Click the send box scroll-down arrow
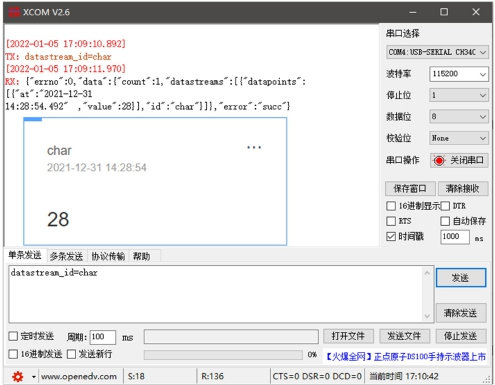 pos(427,316)
